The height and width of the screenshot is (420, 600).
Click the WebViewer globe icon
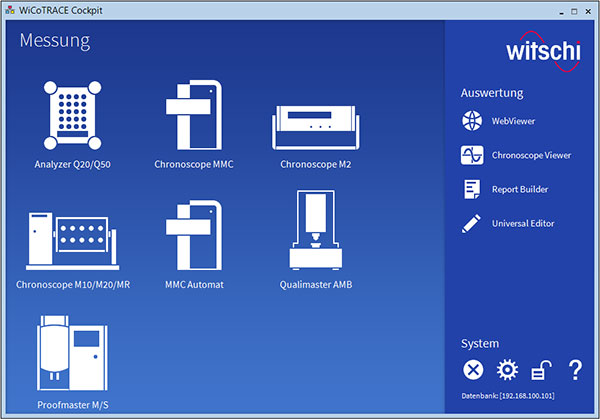(472, 121)
